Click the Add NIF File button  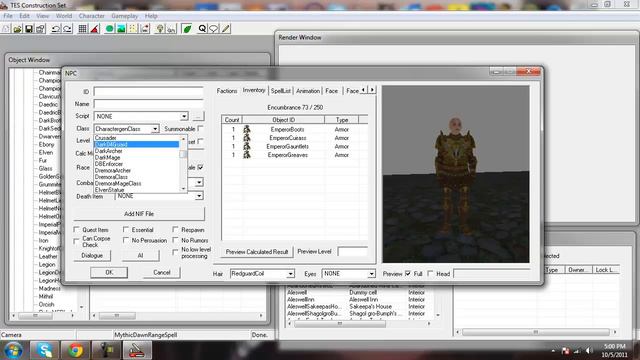[x=139, y=214]
